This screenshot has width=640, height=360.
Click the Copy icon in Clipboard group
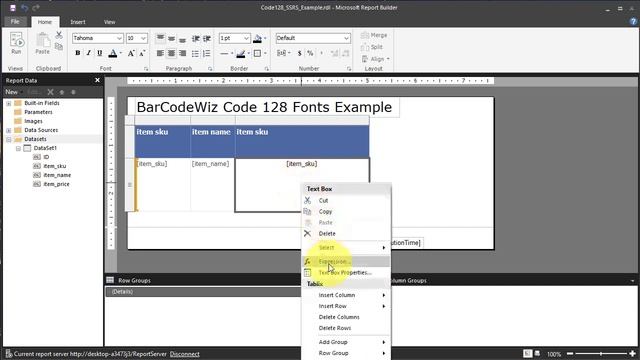tap(59, 47)
